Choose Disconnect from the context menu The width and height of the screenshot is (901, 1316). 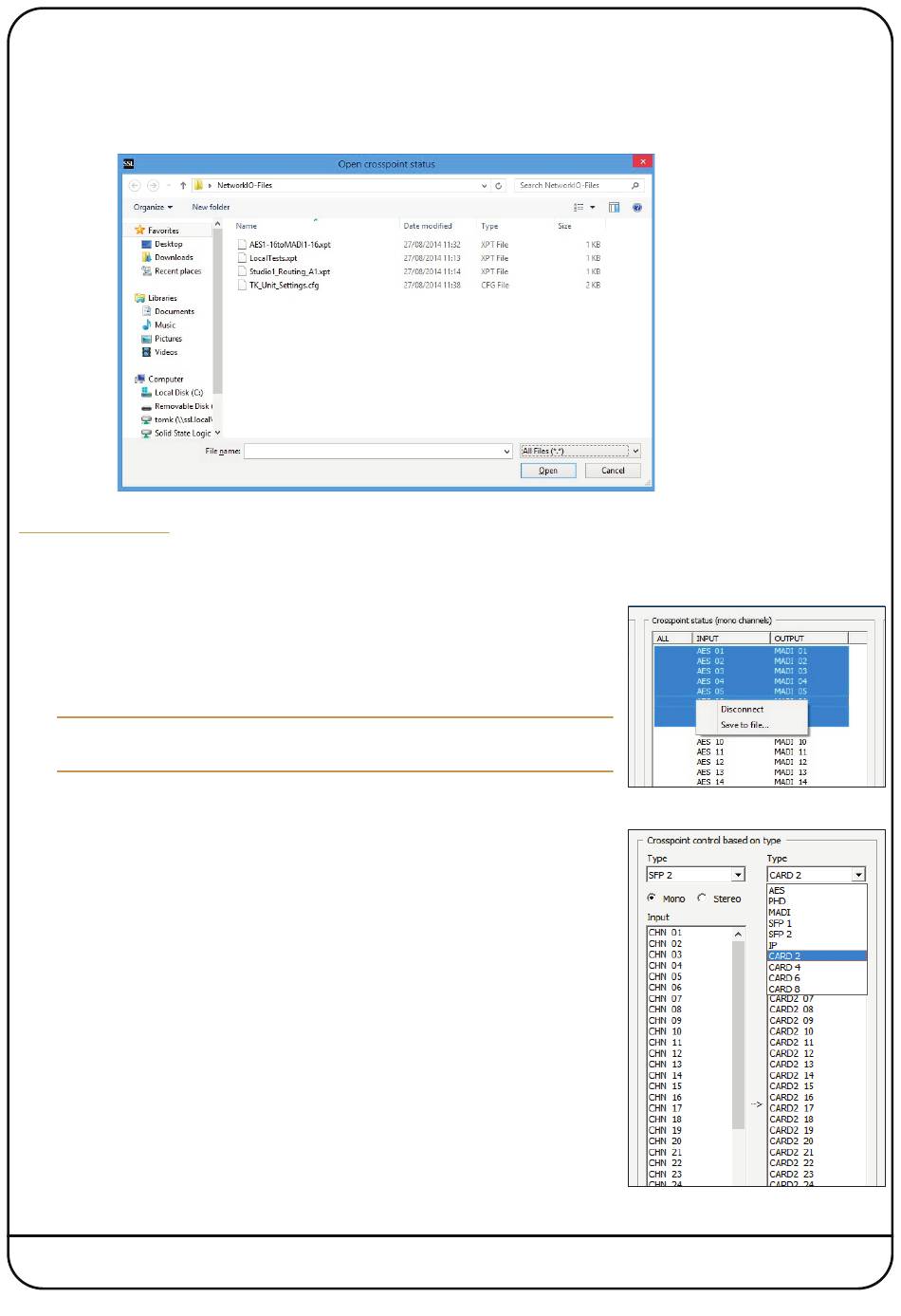click(x=742, y=710)
